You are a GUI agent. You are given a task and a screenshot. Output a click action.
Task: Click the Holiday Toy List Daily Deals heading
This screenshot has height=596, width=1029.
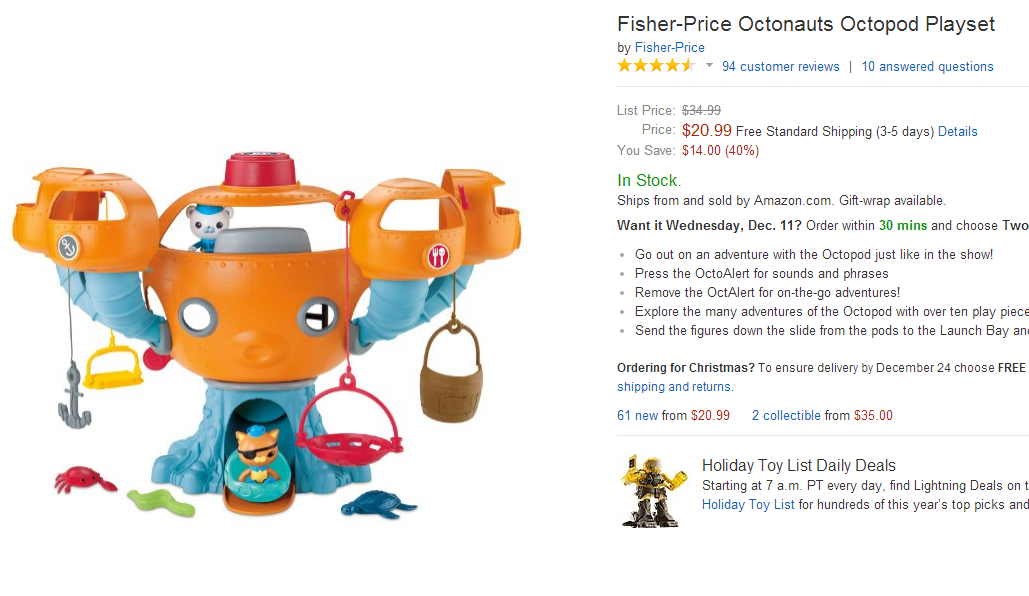coord(798,465)
